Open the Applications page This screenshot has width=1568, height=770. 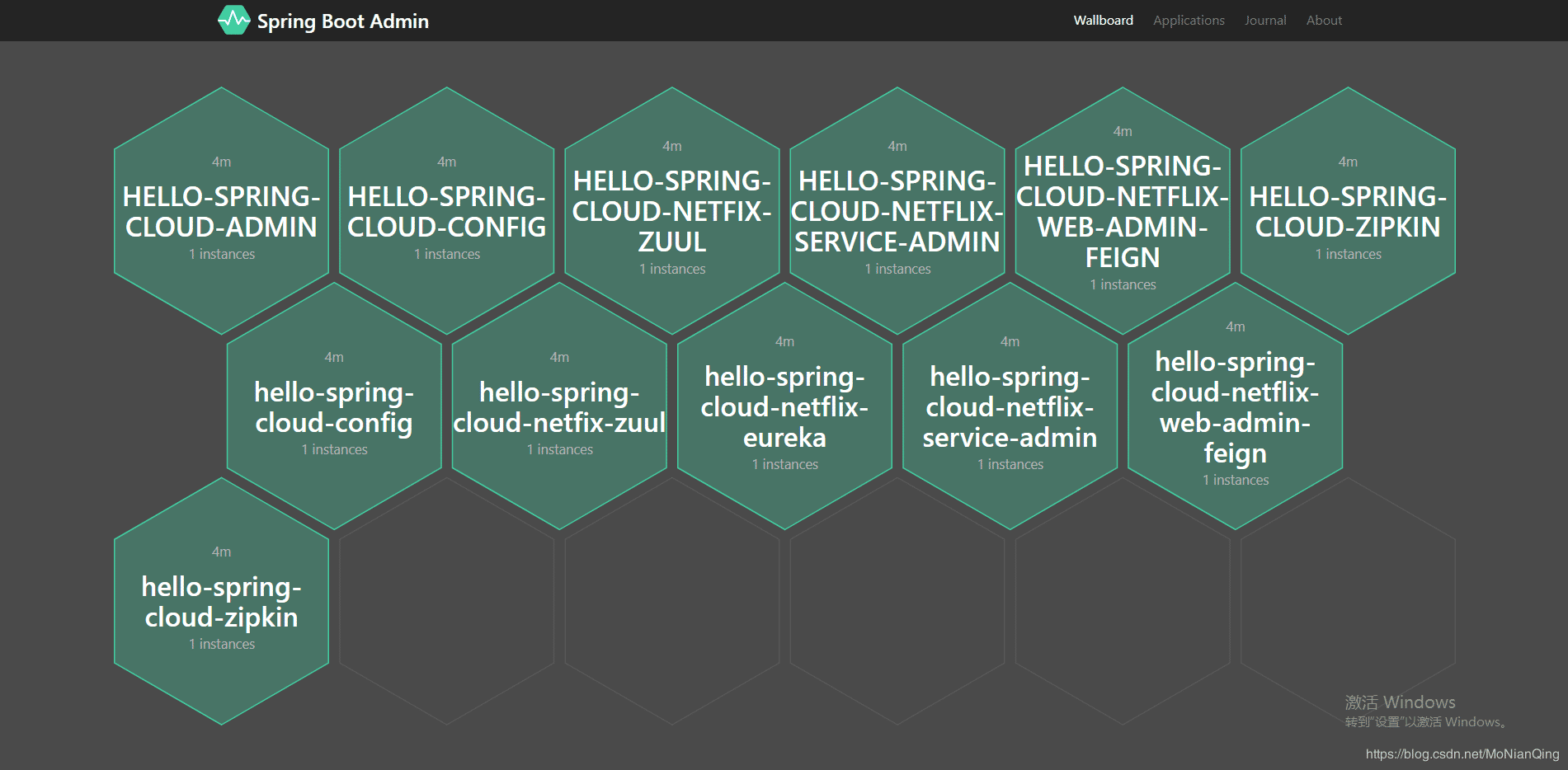[x=1188, y=20]
